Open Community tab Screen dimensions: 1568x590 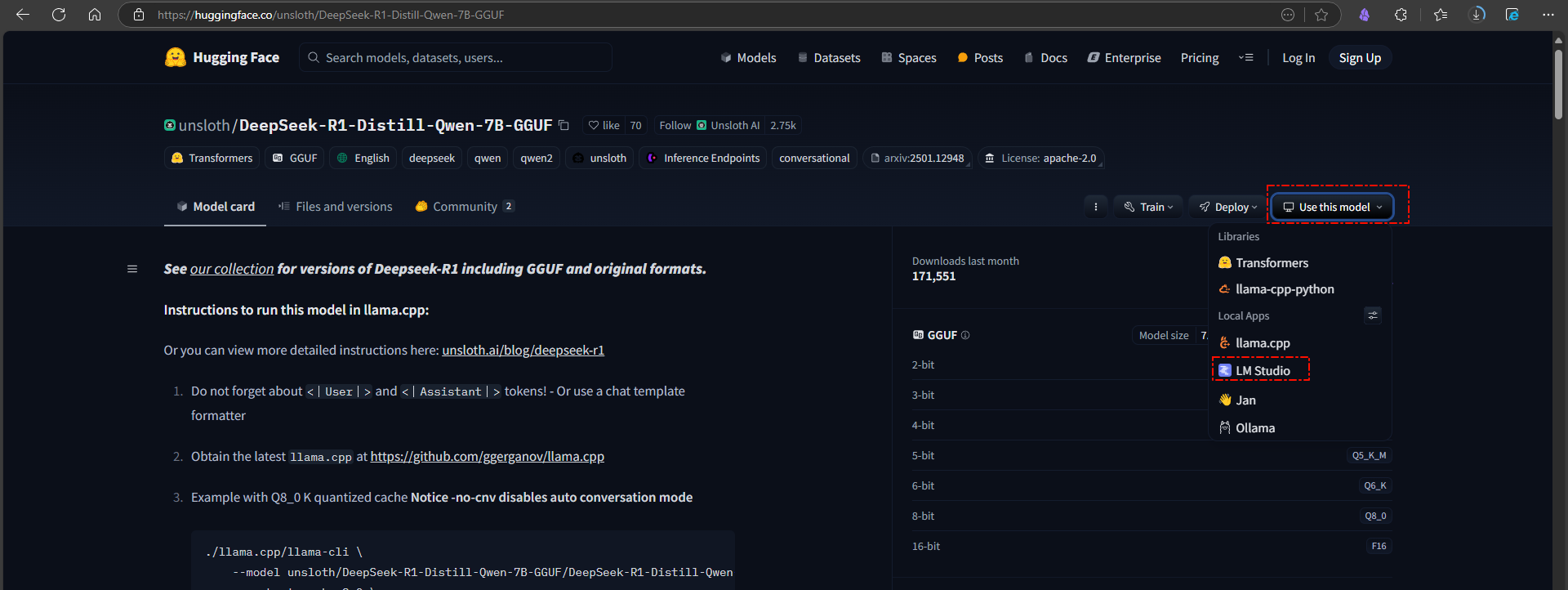[x=465, y=207]
